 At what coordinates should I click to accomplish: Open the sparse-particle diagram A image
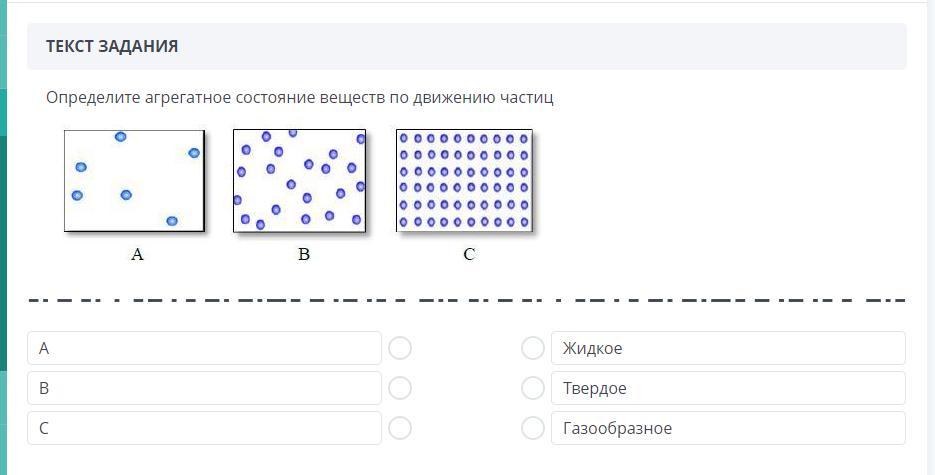(134, 181)
